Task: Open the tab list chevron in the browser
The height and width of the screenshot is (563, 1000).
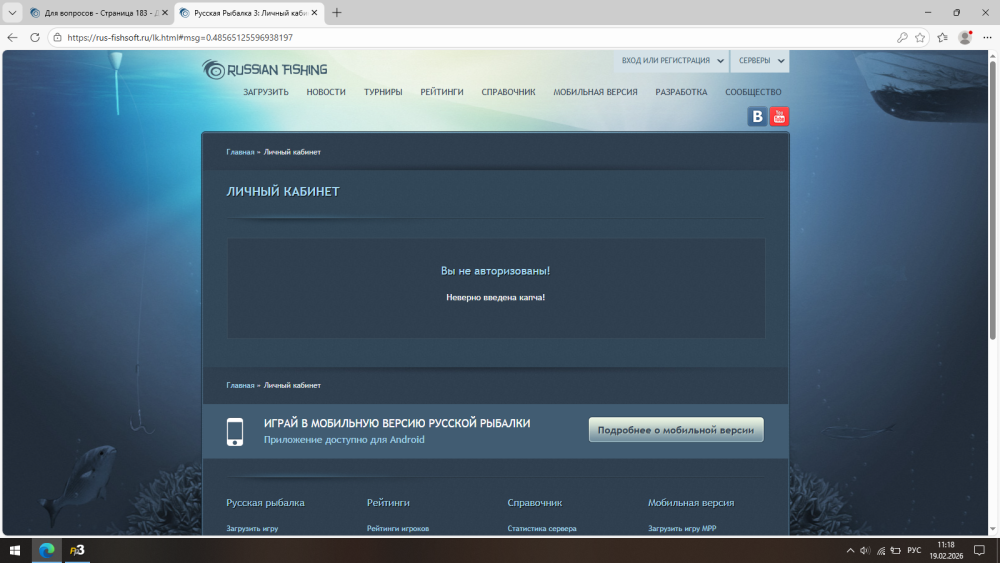Action: 12,13
